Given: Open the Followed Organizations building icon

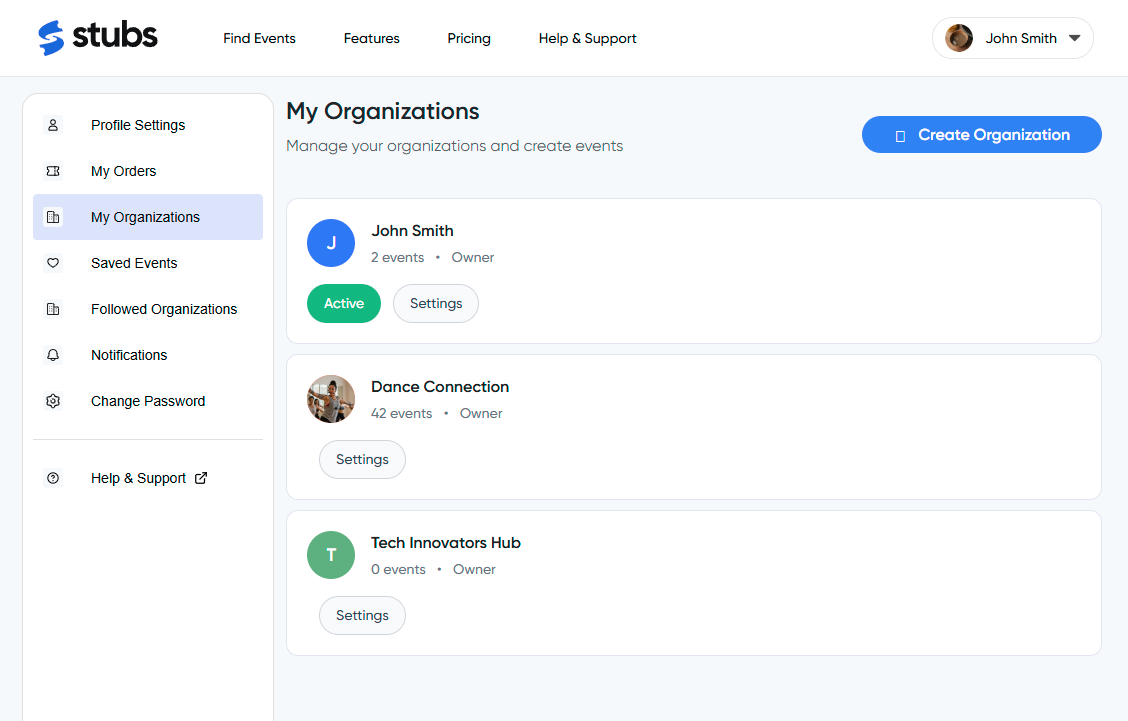Looking at the screenshot, I should (x=52, y=309).
